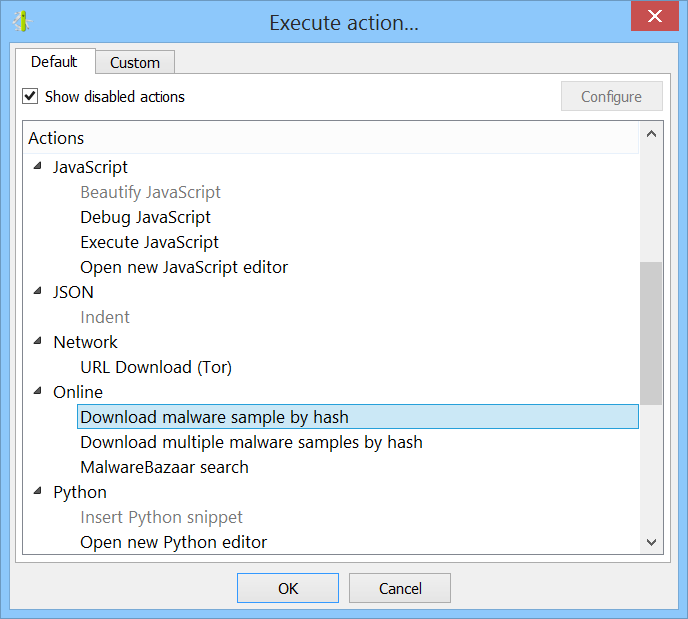This screenshot has height=619, width=688.
Task: Collapse the Python tree group
Action: point(38,491)
